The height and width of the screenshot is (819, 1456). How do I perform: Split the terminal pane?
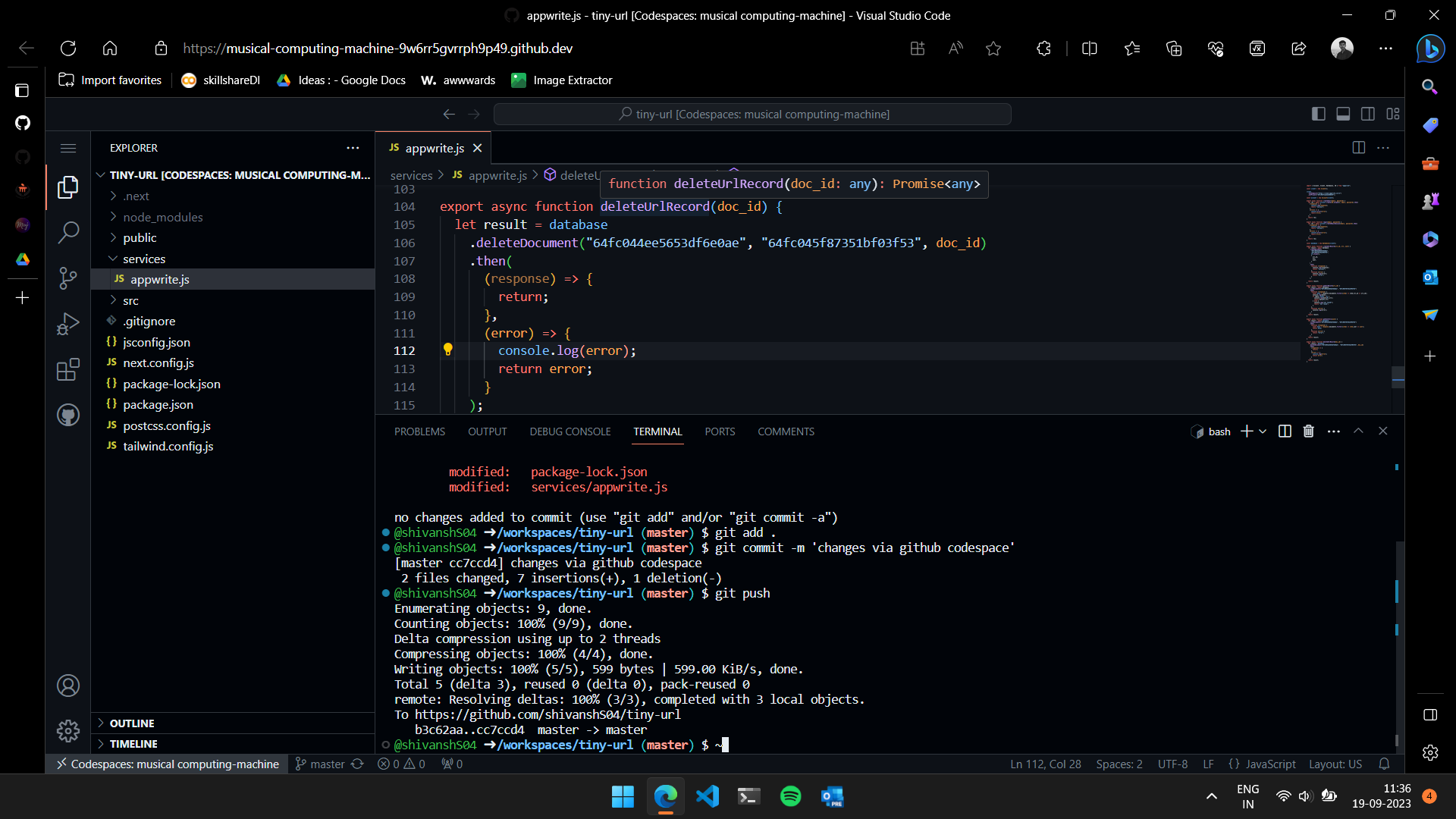pos(1285,431)
